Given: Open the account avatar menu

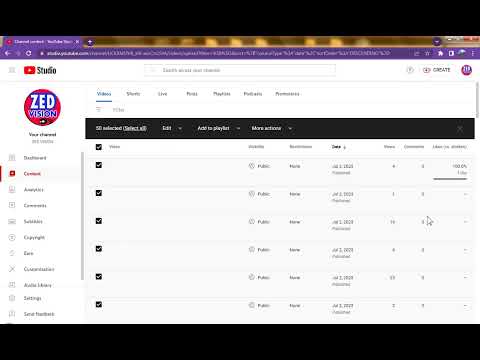Looking at the screenshot, I should (466, 70).
